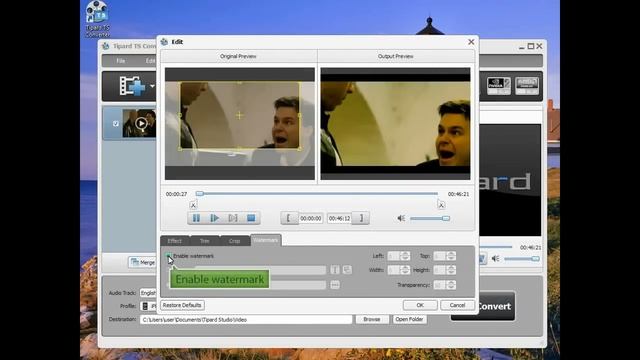The width and height of the screenshot is (640, 360).
Task: Click the Play button in Edit dialog
Action: point(214,218)
